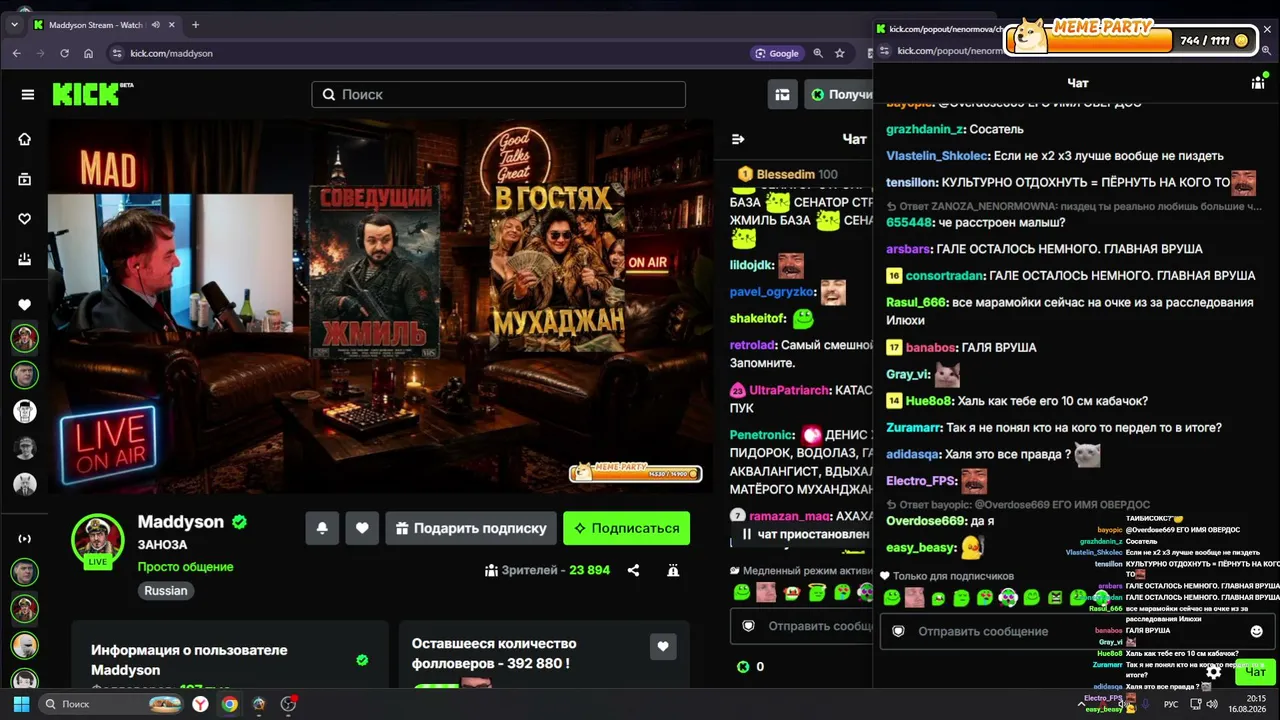Open Overdose669's profile in popout chat

(925, 521)
